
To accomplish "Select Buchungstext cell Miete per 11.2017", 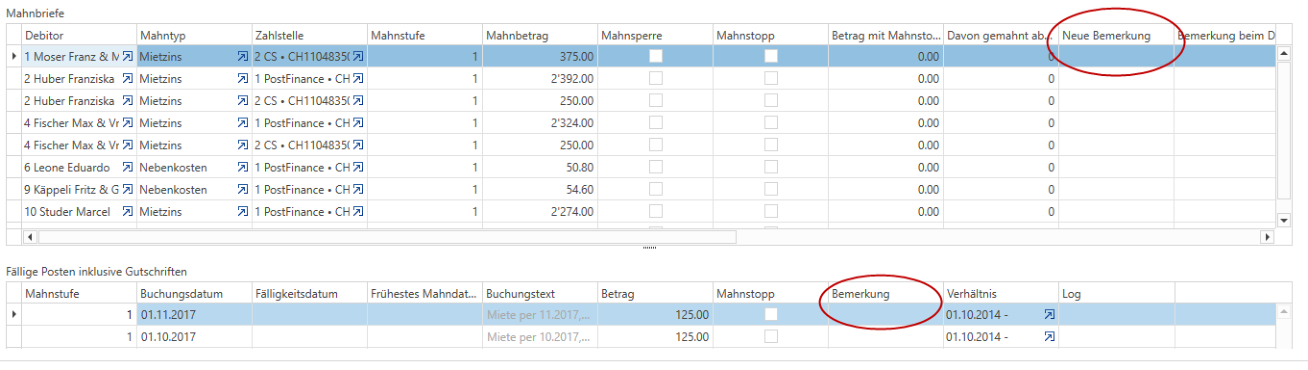I will tap(540, 314).
